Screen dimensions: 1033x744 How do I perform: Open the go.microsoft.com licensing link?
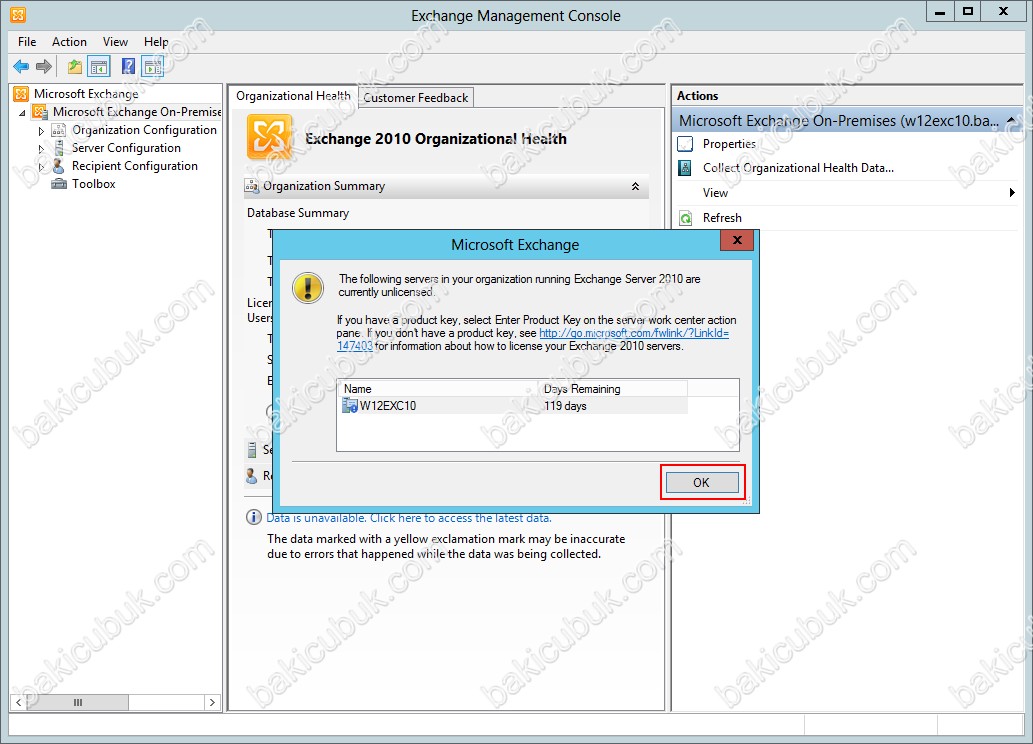634,333
